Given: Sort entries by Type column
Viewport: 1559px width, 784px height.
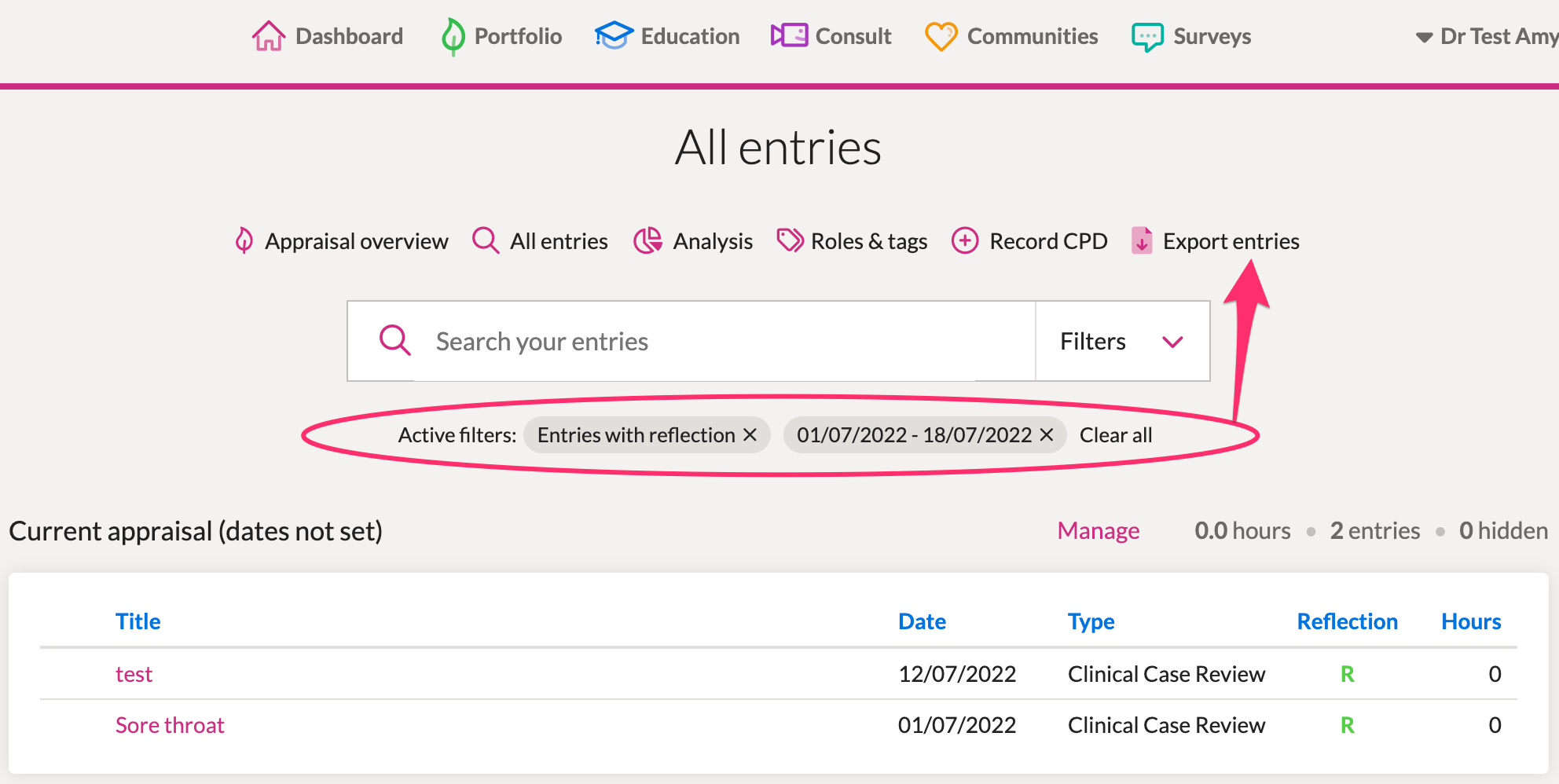Looking at the screenshot, I should [1091, 621].
